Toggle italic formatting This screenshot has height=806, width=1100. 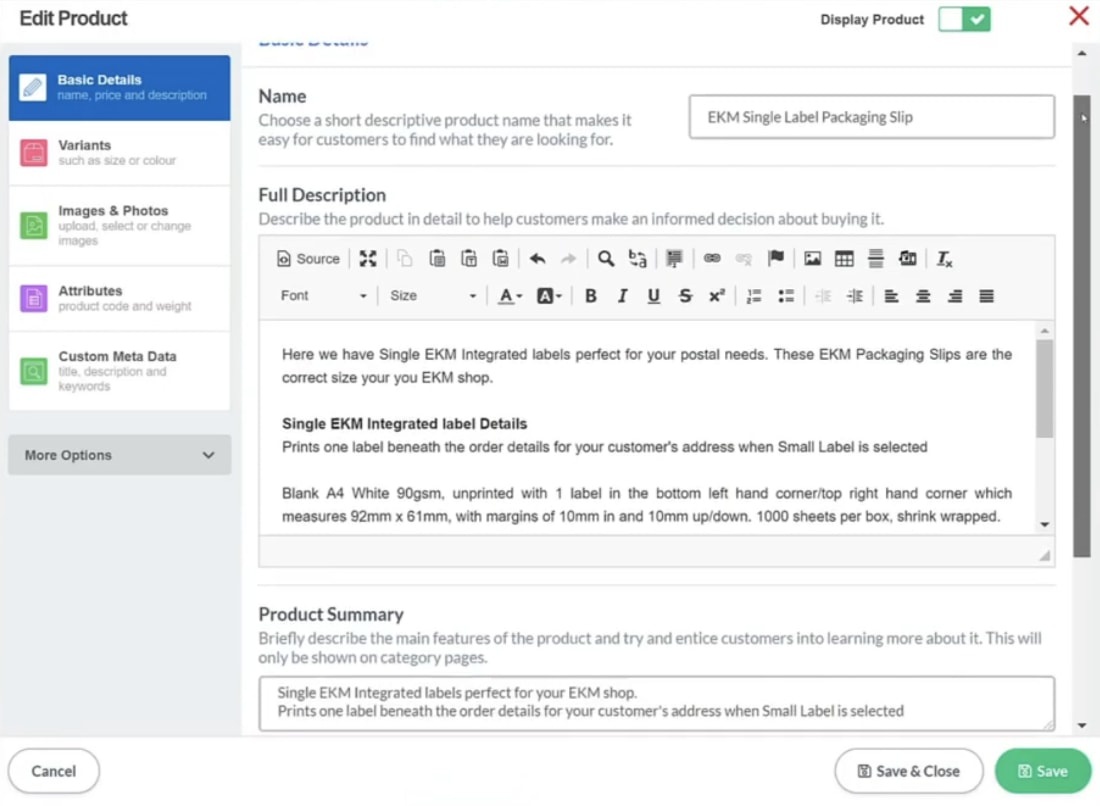[x=622, y=296]
